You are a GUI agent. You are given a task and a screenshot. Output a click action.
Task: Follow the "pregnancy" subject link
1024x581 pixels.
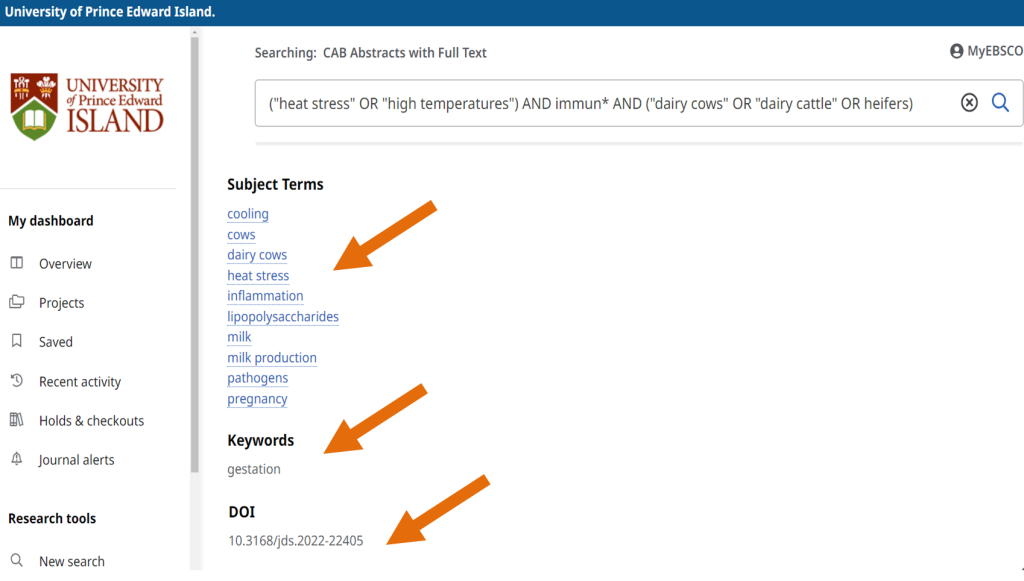coord(257,399)
